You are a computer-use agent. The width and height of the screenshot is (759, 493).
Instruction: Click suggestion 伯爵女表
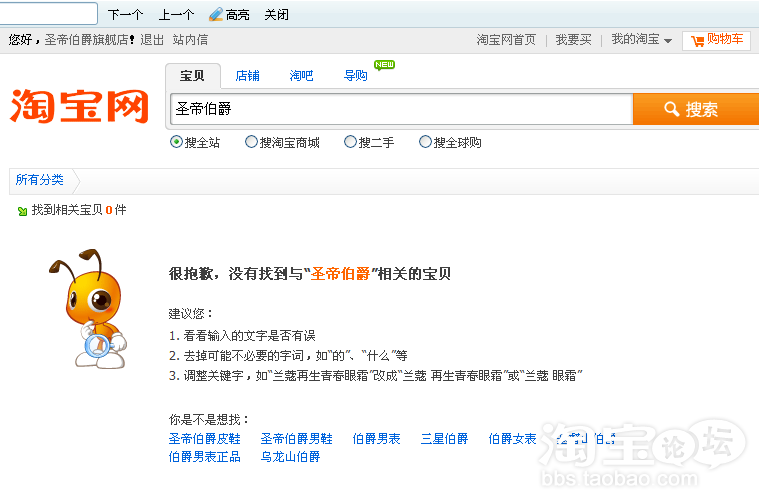pos(513,439)
